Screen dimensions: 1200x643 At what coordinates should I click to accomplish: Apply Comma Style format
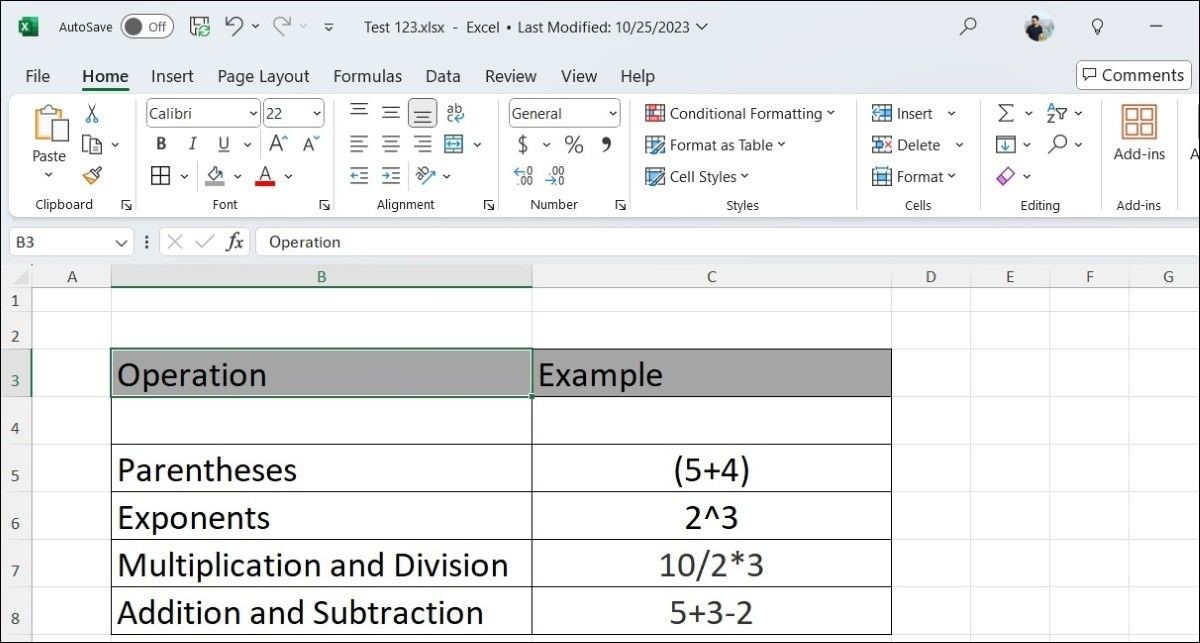click(606, 145)
